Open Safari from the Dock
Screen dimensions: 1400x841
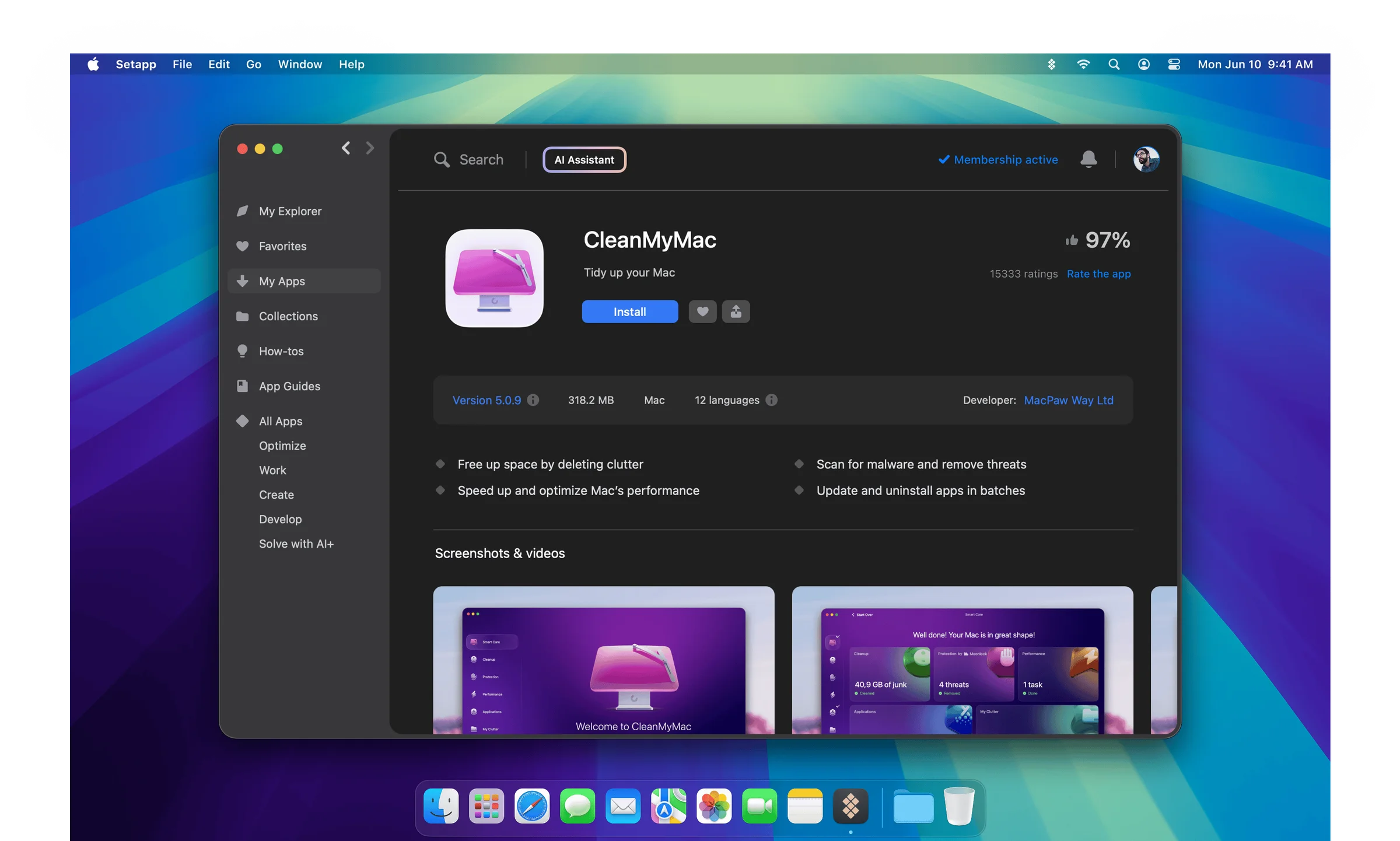[x=531, y=806]
